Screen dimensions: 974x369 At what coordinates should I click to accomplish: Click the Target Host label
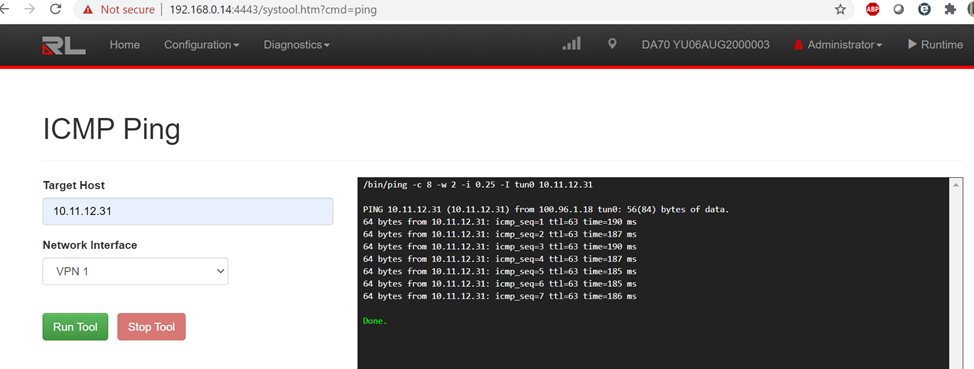coord(74,185)
